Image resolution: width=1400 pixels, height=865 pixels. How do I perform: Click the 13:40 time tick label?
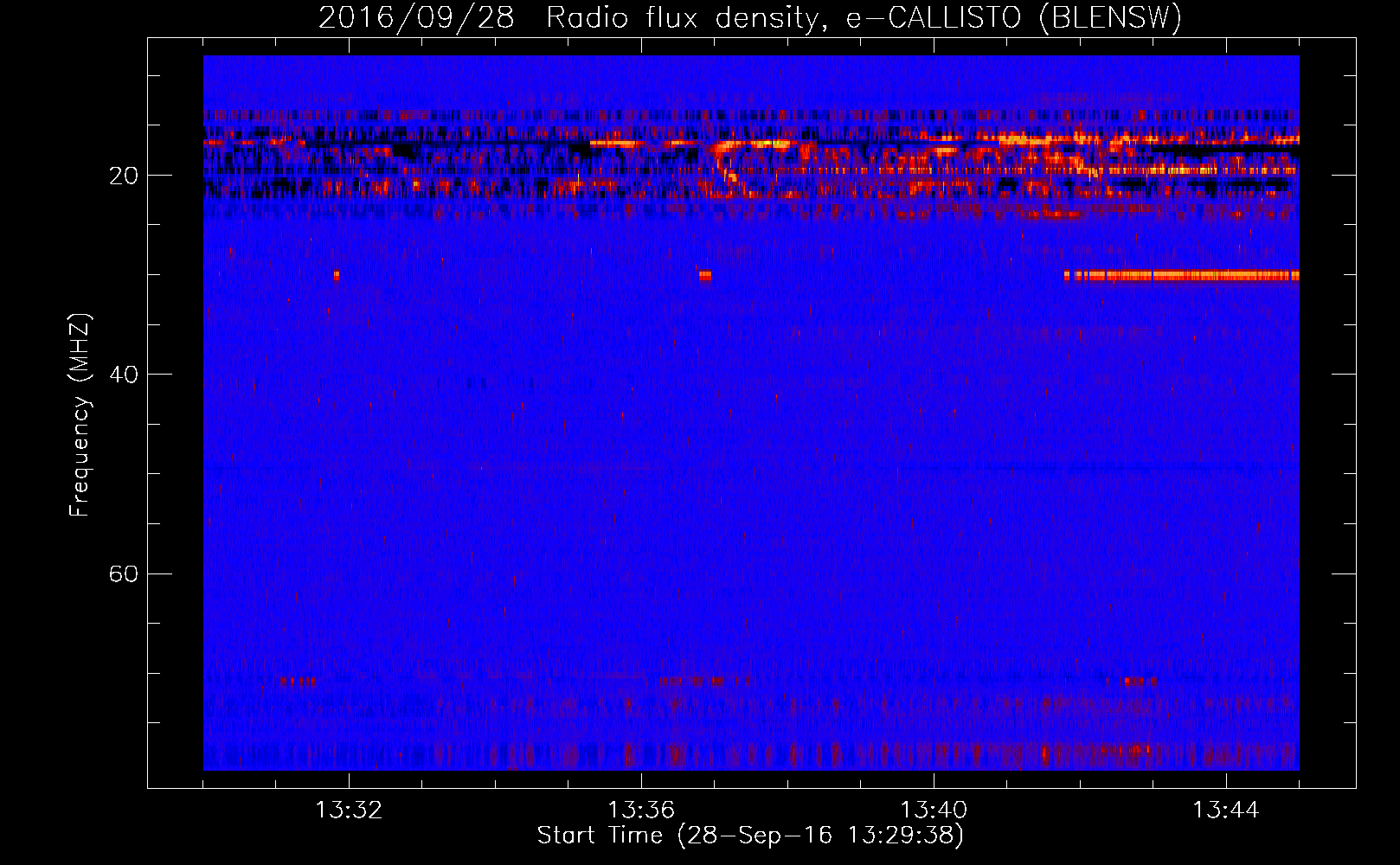(x=934, y=811)
